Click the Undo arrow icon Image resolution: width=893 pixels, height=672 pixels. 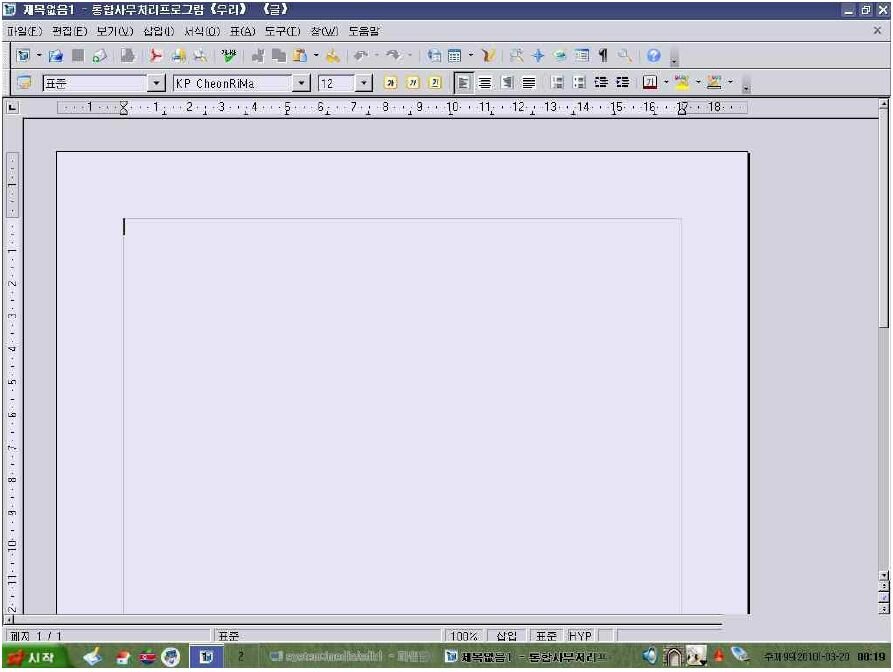(x=361, y=55)
